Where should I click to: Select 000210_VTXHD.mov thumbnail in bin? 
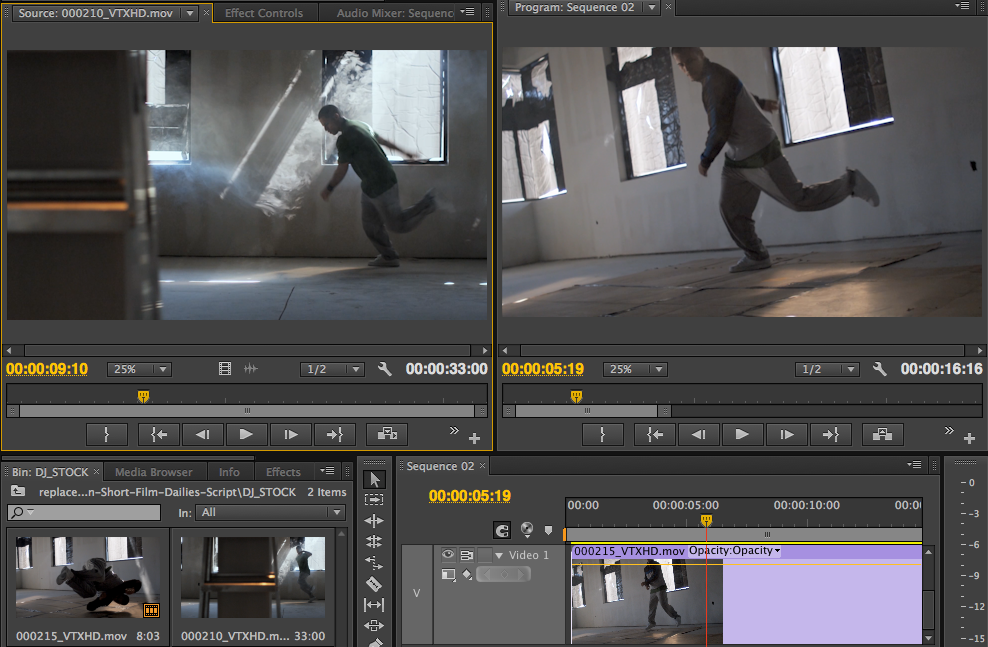coord(253,577)
